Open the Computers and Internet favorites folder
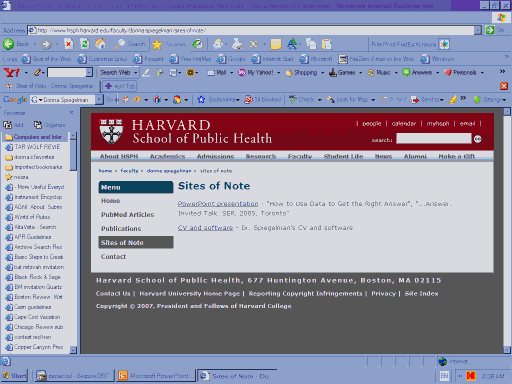This screenshot has width=512, height=384. tap(34, 137)
